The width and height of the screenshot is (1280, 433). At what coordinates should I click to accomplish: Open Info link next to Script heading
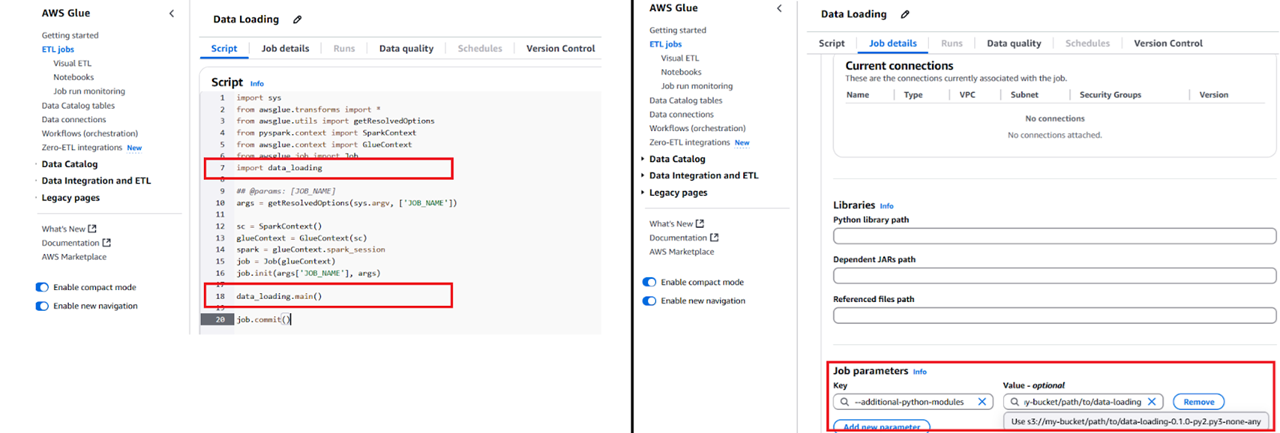(x=257, y=84)
